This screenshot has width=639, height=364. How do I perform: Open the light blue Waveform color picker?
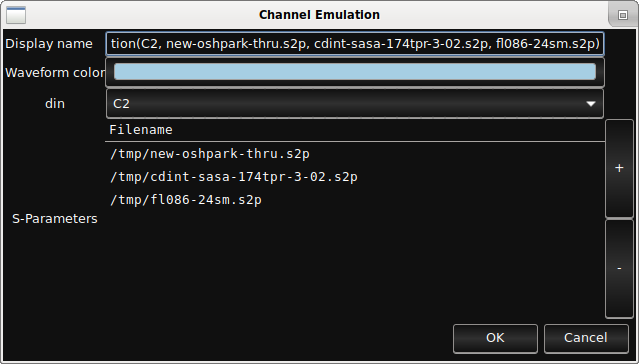tap(355, 72)
